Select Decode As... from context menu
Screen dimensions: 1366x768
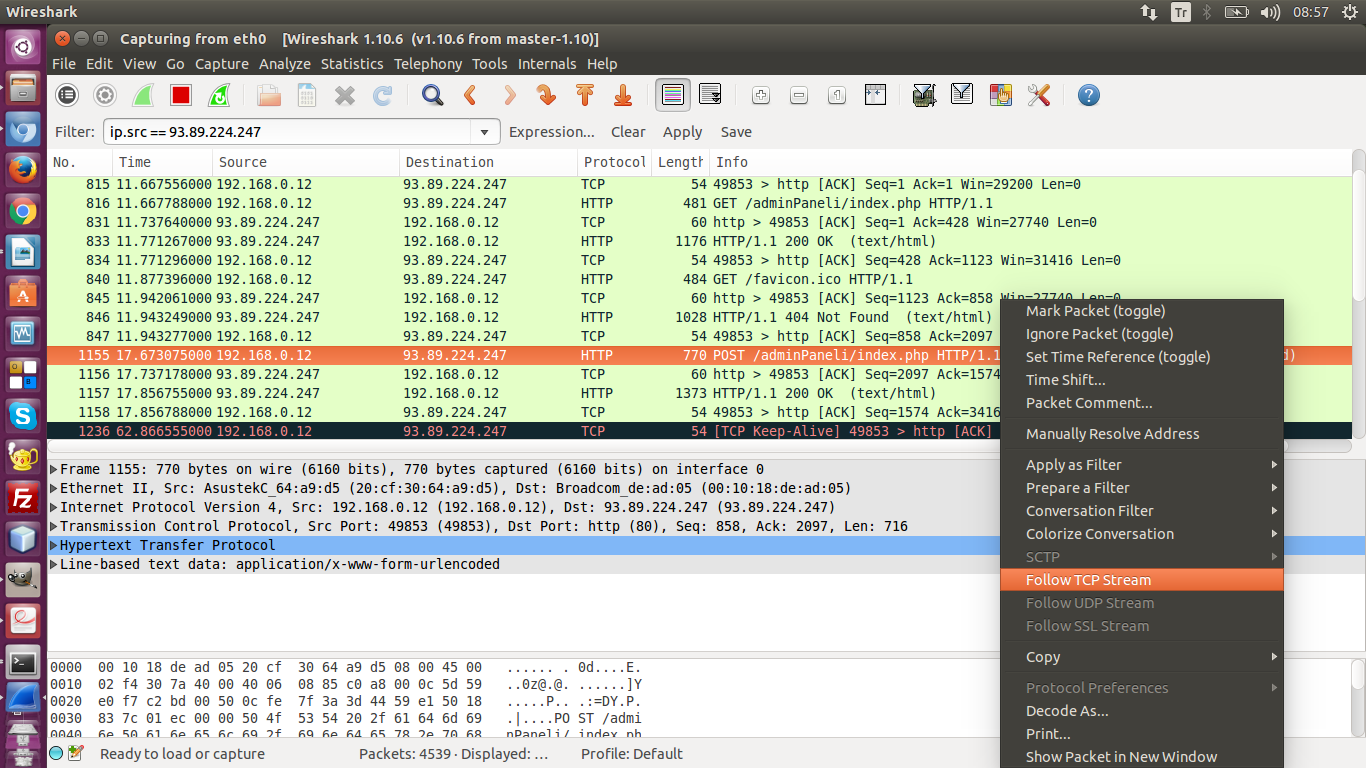pos(1141,711)
